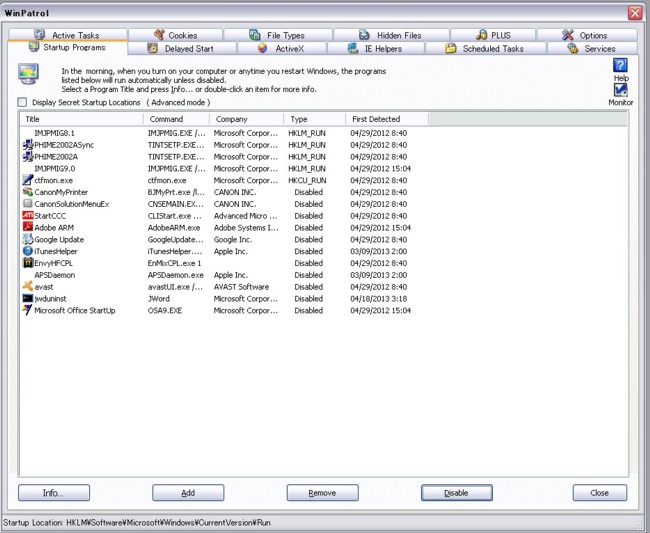The height and width of the screenshot is (533, 650).
Task: Select the APSDaemon entry
Action: click(224, 275)
